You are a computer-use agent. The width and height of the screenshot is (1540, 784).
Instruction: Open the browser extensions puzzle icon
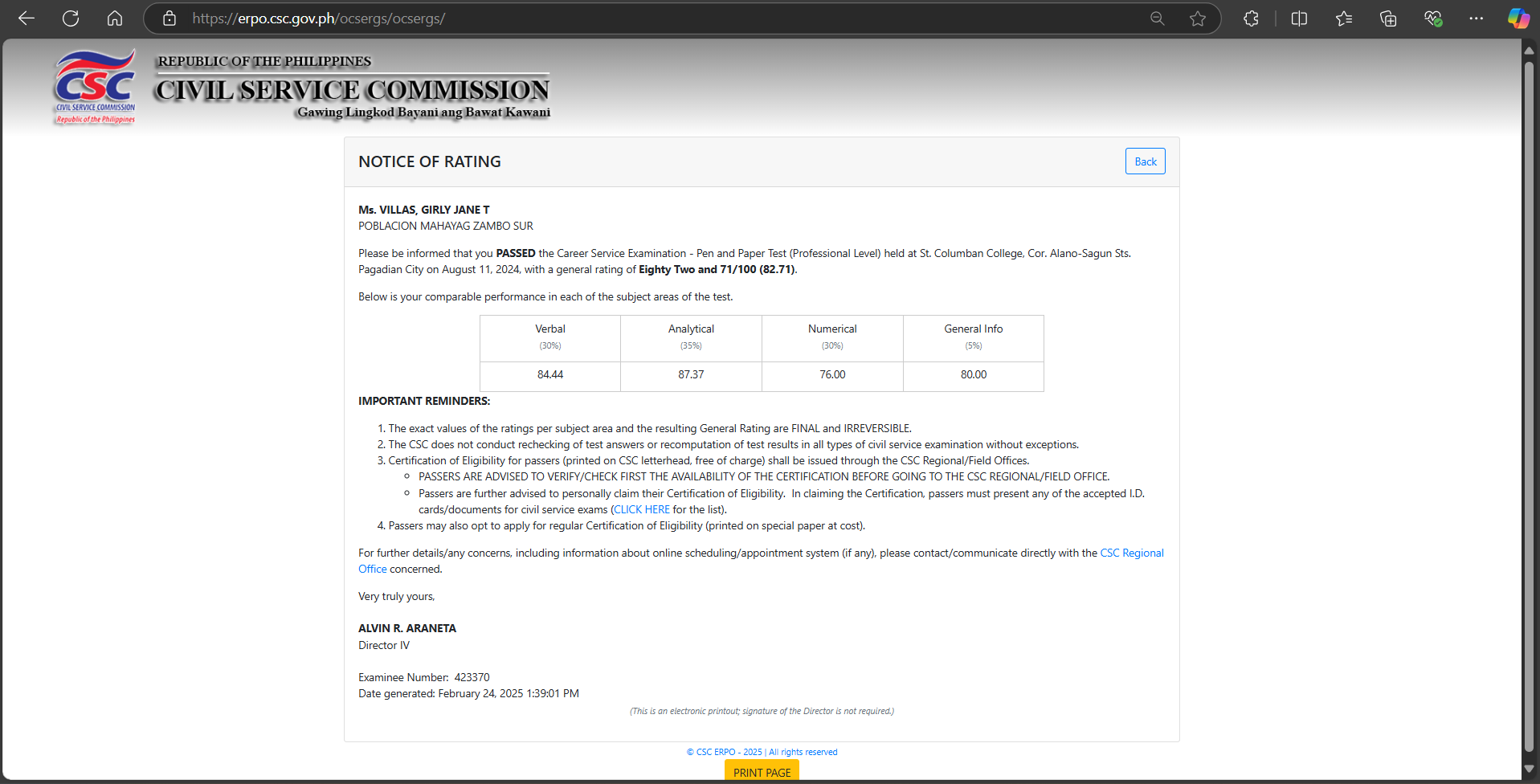tap(1251, 18)
